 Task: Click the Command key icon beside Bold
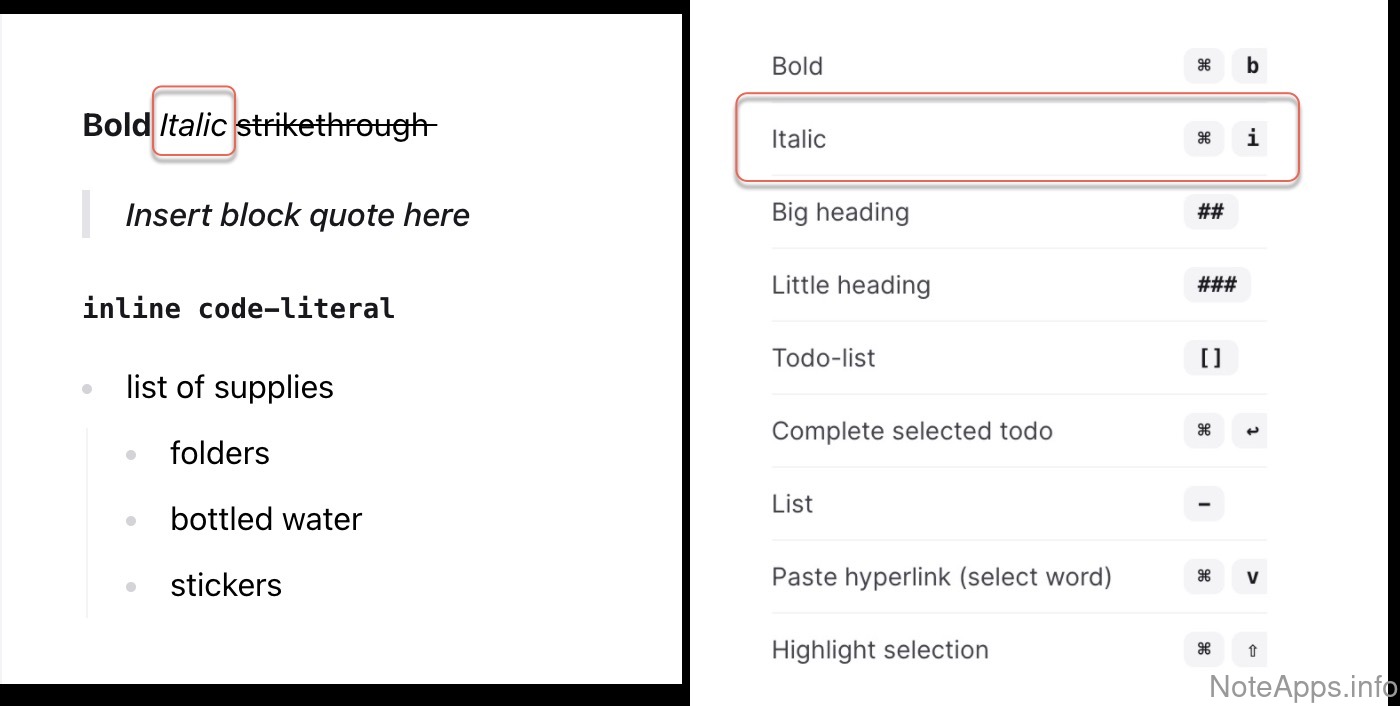(x=1204, y=66)
